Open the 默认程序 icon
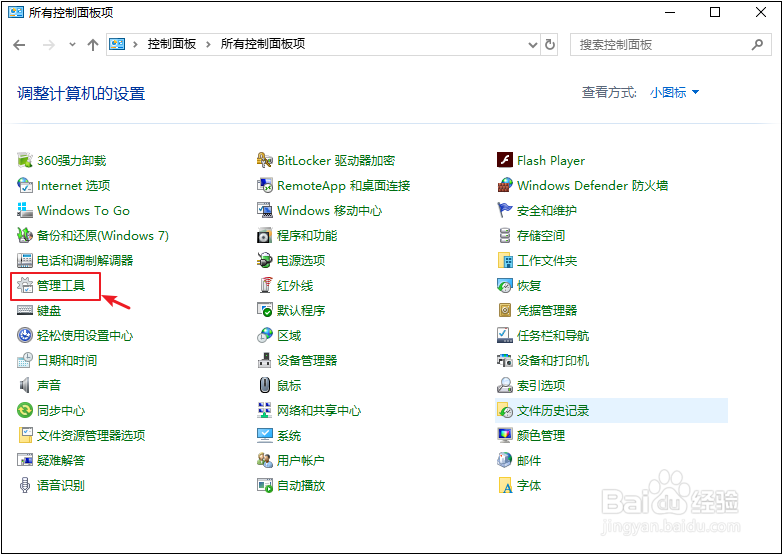Screen dimensions: 784x554 click(264, 310)
